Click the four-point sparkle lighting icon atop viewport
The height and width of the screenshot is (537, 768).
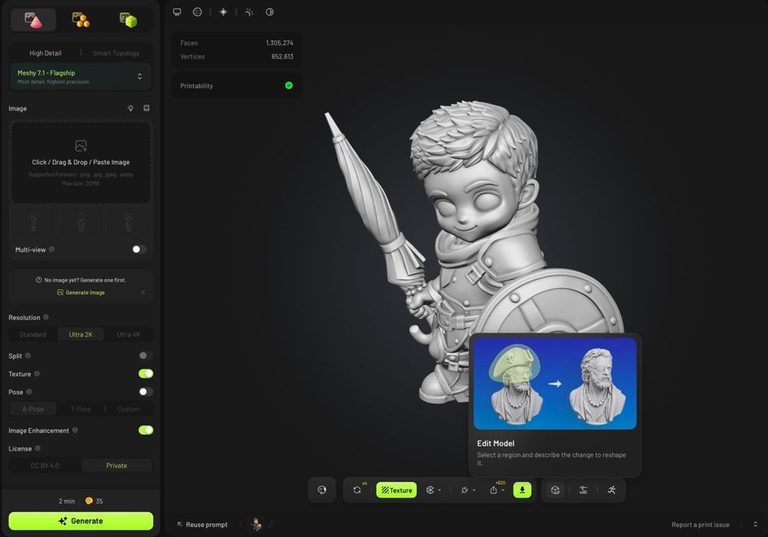(x=223, y=12)
